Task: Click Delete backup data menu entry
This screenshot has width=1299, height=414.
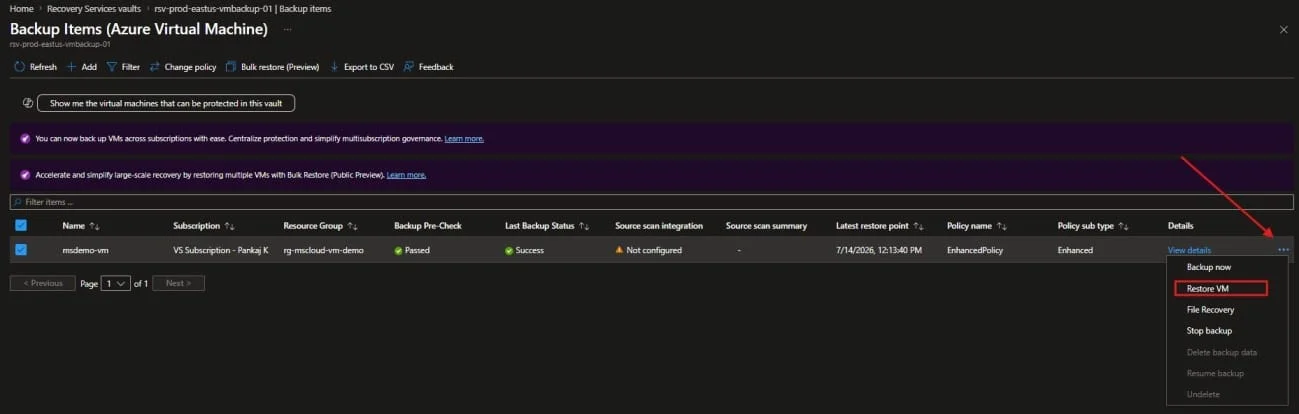Action: pos(1221,352)
